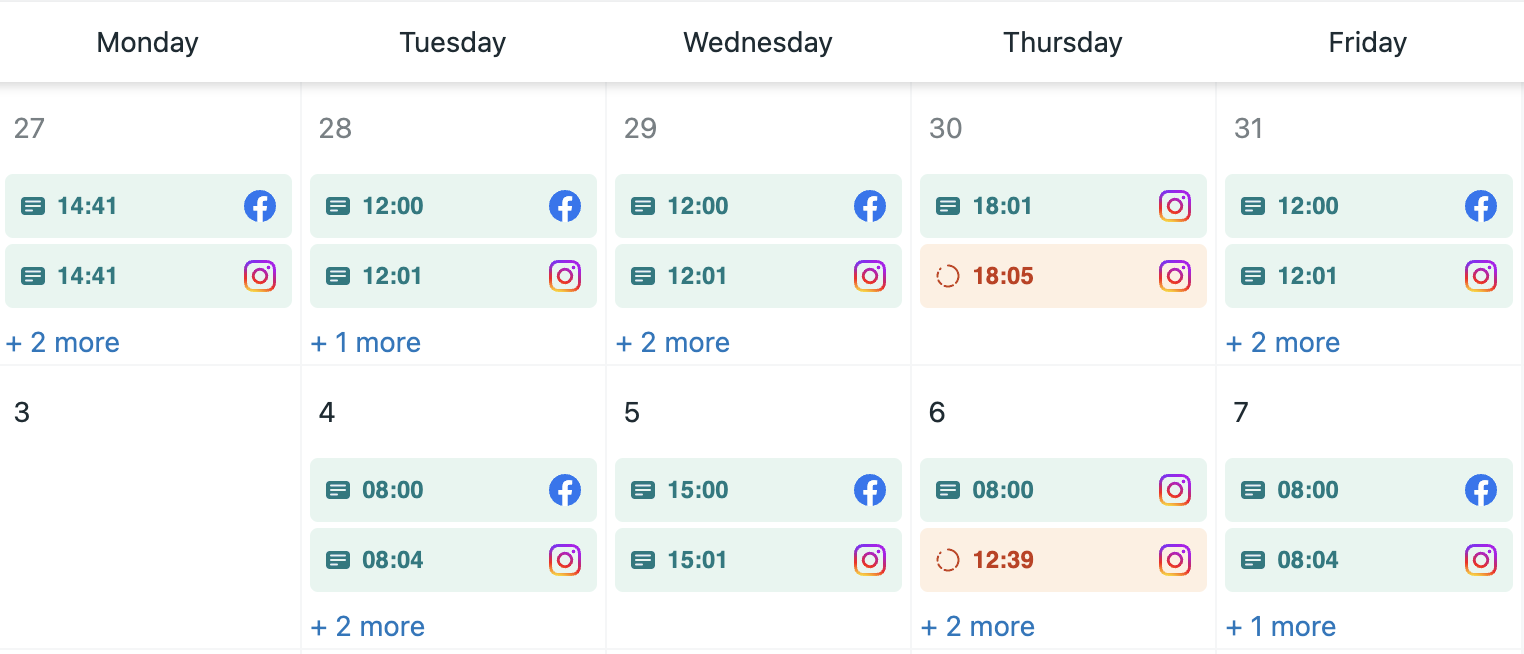Click the Instagram icon on Thursday's 18:01 post
Image resolution: width=1524 pixels, height=654 pixels.
pyautogui.click(x=1175, y=206)
